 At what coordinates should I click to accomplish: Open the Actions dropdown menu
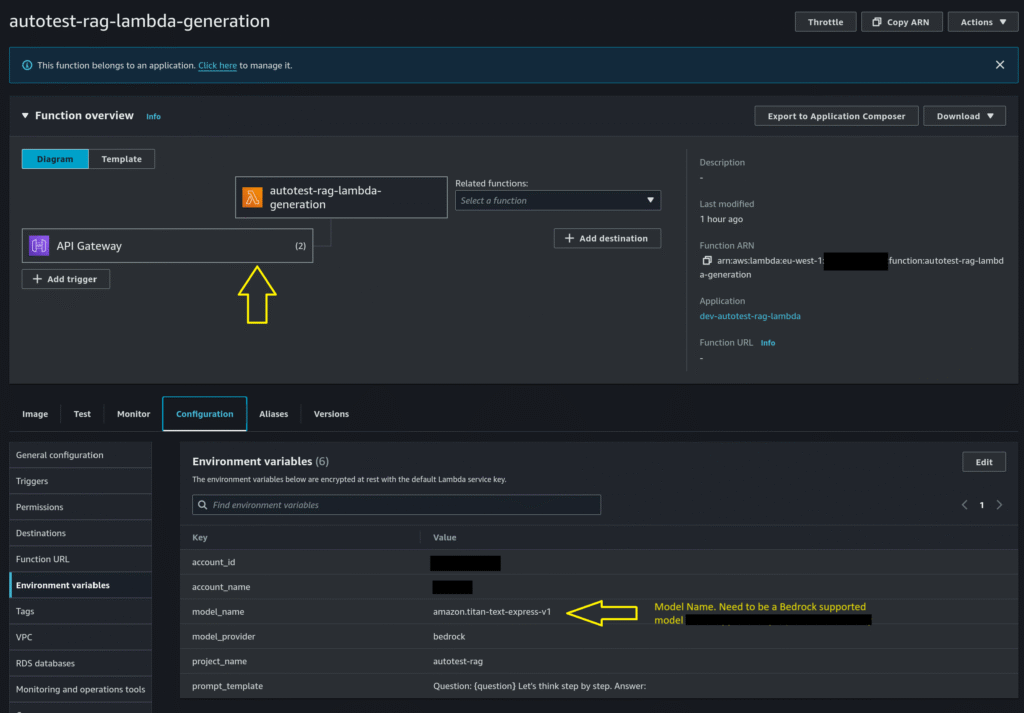click(x=983, y=22)
